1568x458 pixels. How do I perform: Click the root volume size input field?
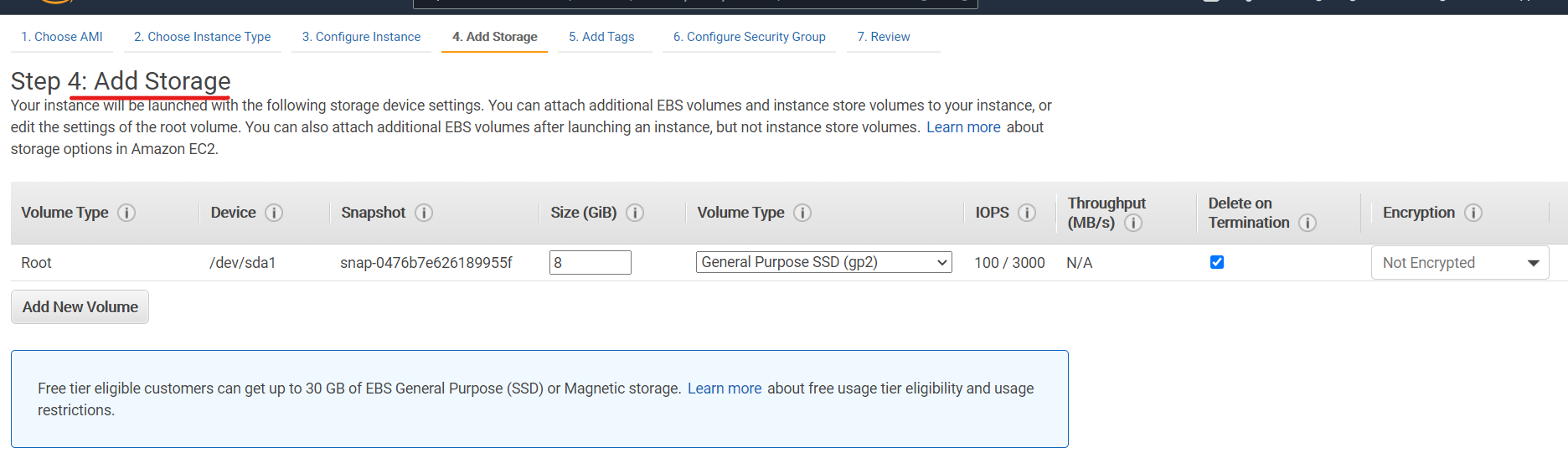pyautogui.click(x=590, y=263)
